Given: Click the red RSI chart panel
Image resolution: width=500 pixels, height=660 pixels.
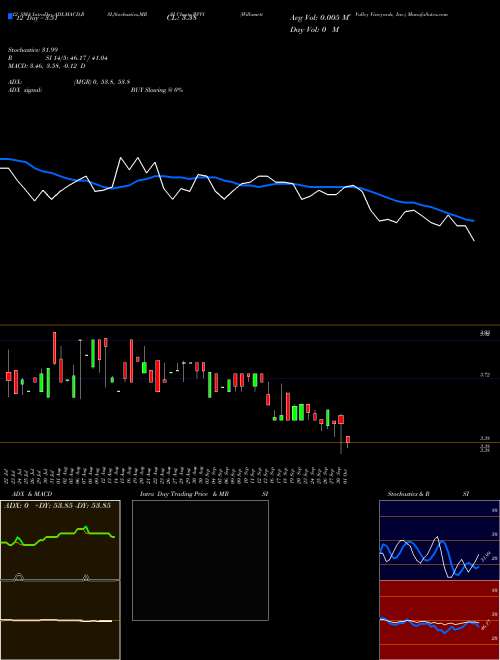Looking at the screenshot, I should [x=439, y=620].
